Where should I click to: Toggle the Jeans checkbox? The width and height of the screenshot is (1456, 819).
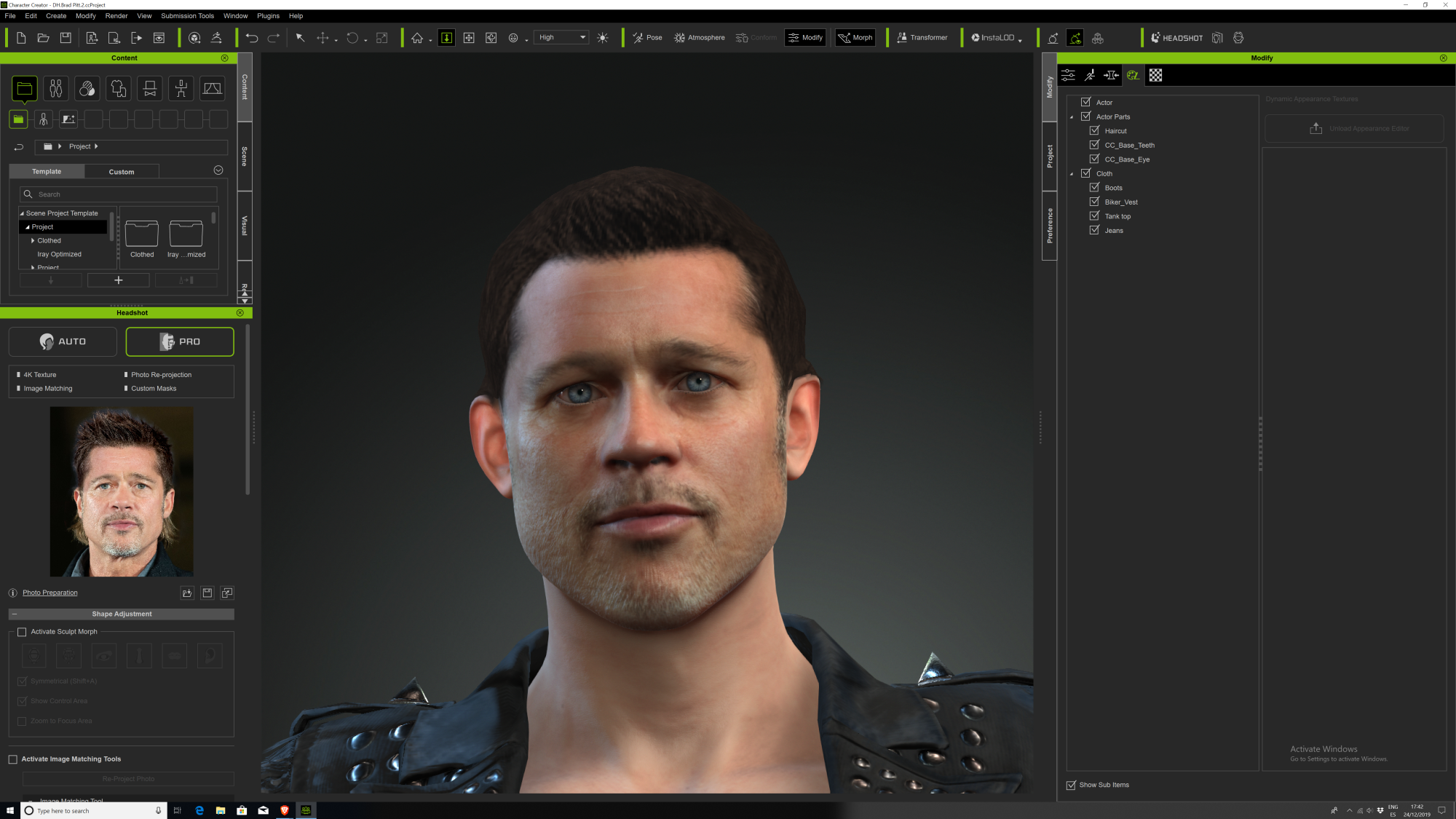[1094, 230]
